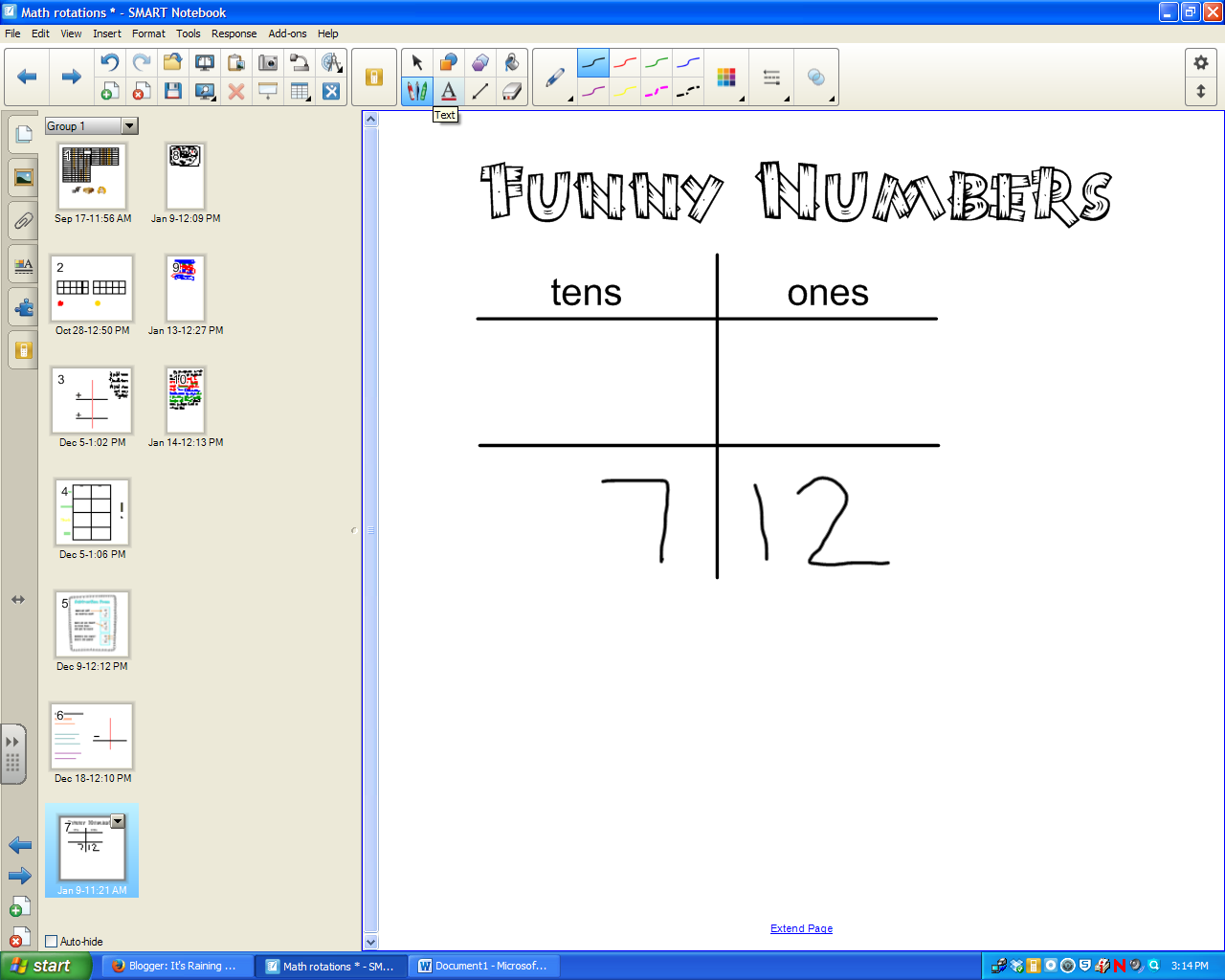Save the notebook file

pos(173,92)
